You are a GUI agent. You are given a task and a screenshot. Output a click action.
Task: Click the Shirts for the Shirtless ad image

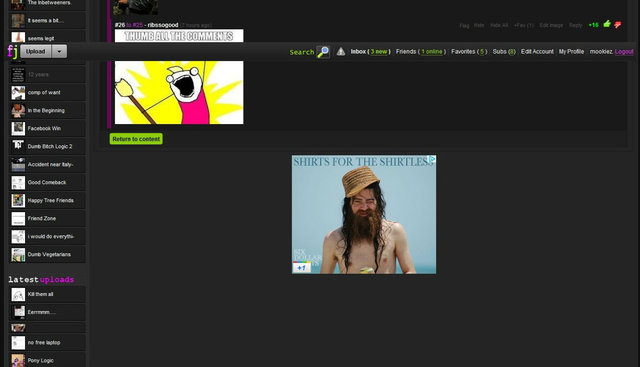click(x=364, y=214)
